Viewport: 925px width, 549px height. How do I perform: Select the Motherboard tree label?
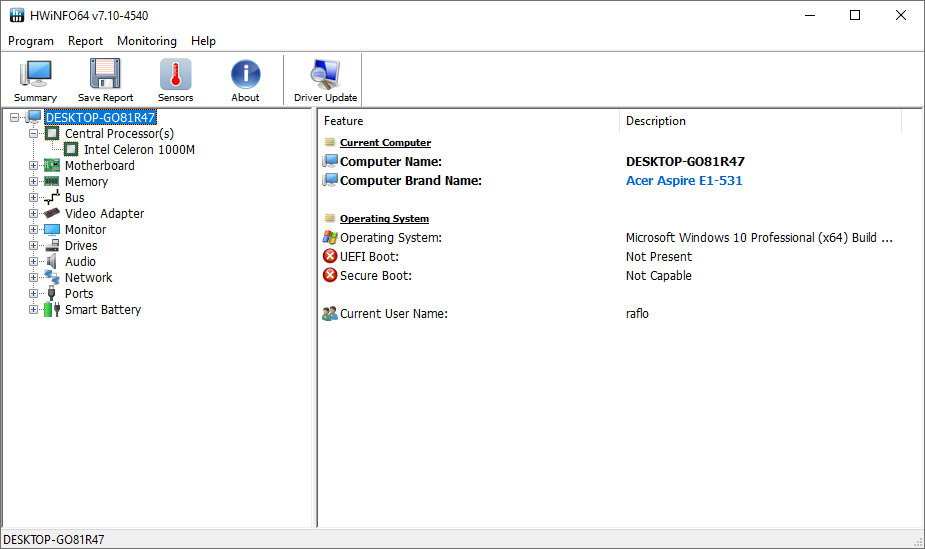100,166
